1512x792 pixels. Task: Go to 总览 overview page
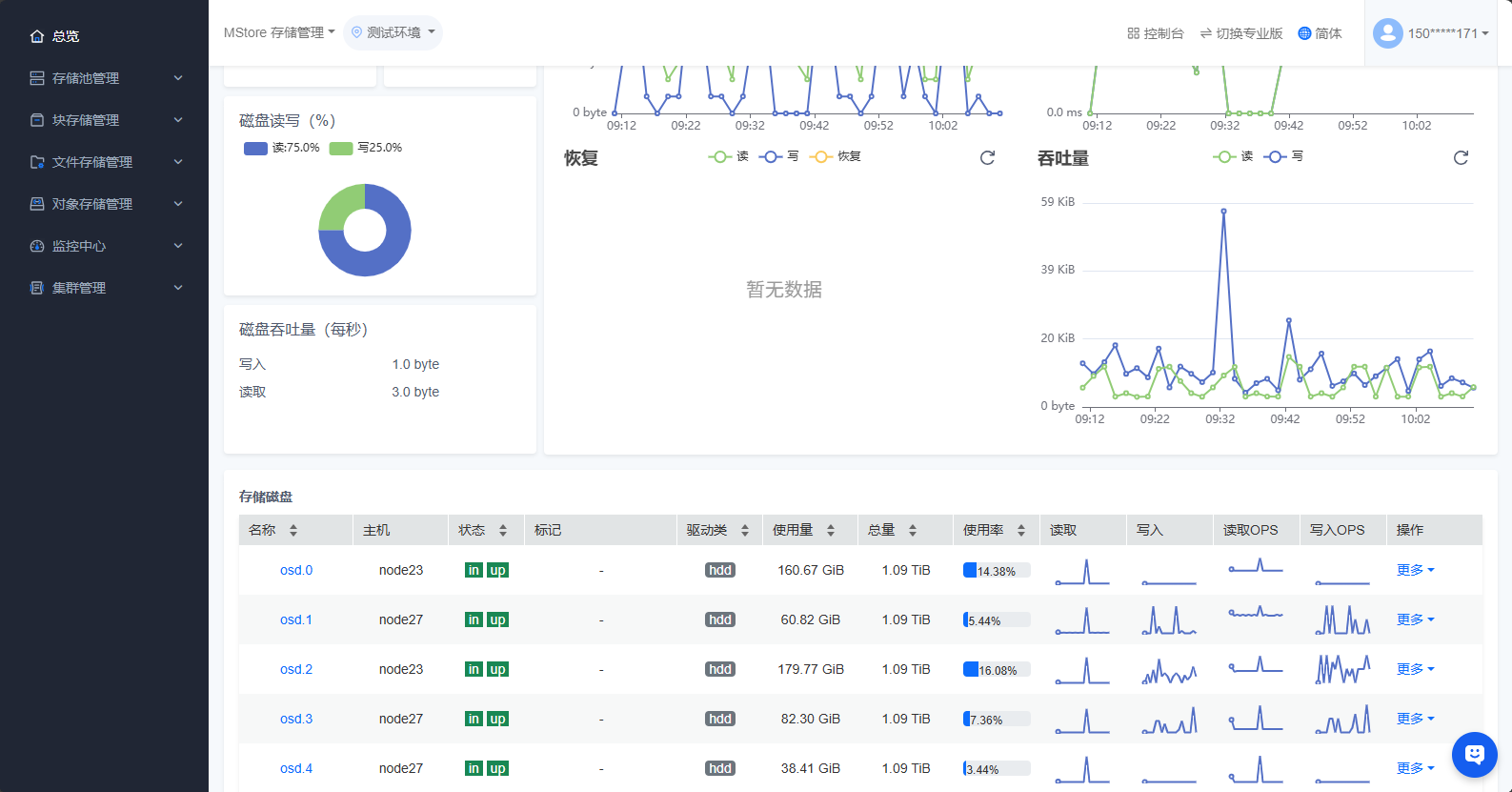click(65, 36)
